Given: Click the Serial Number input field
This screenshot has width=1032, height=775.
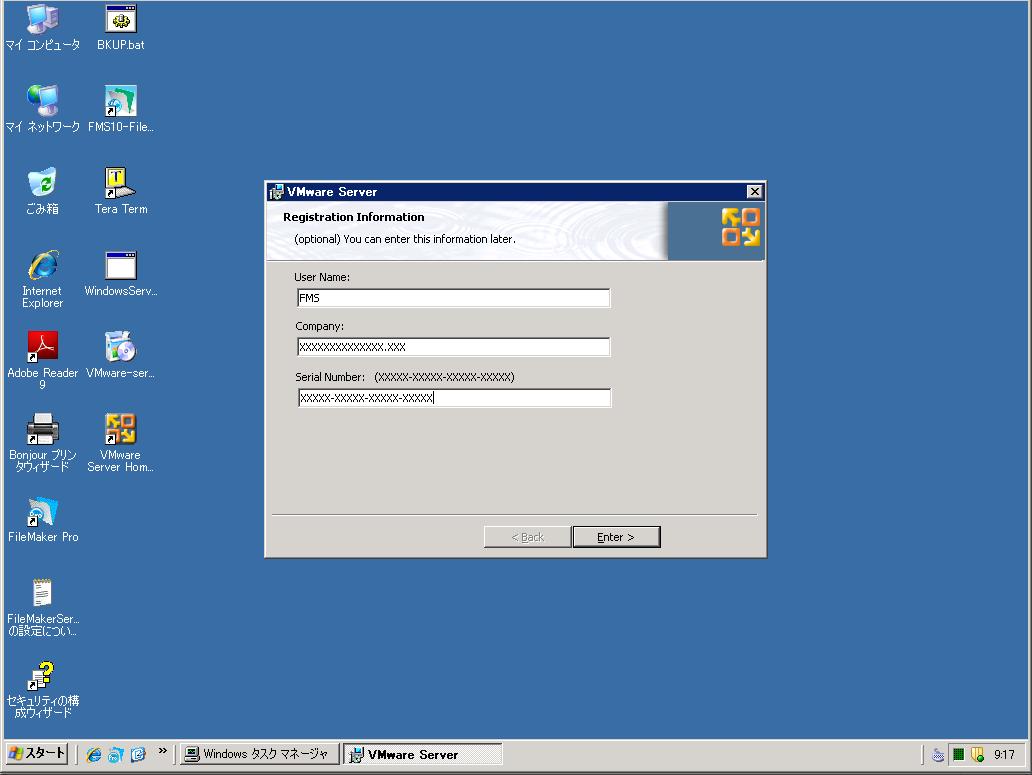Looking at the screenshot, I should tap(454, 397).
